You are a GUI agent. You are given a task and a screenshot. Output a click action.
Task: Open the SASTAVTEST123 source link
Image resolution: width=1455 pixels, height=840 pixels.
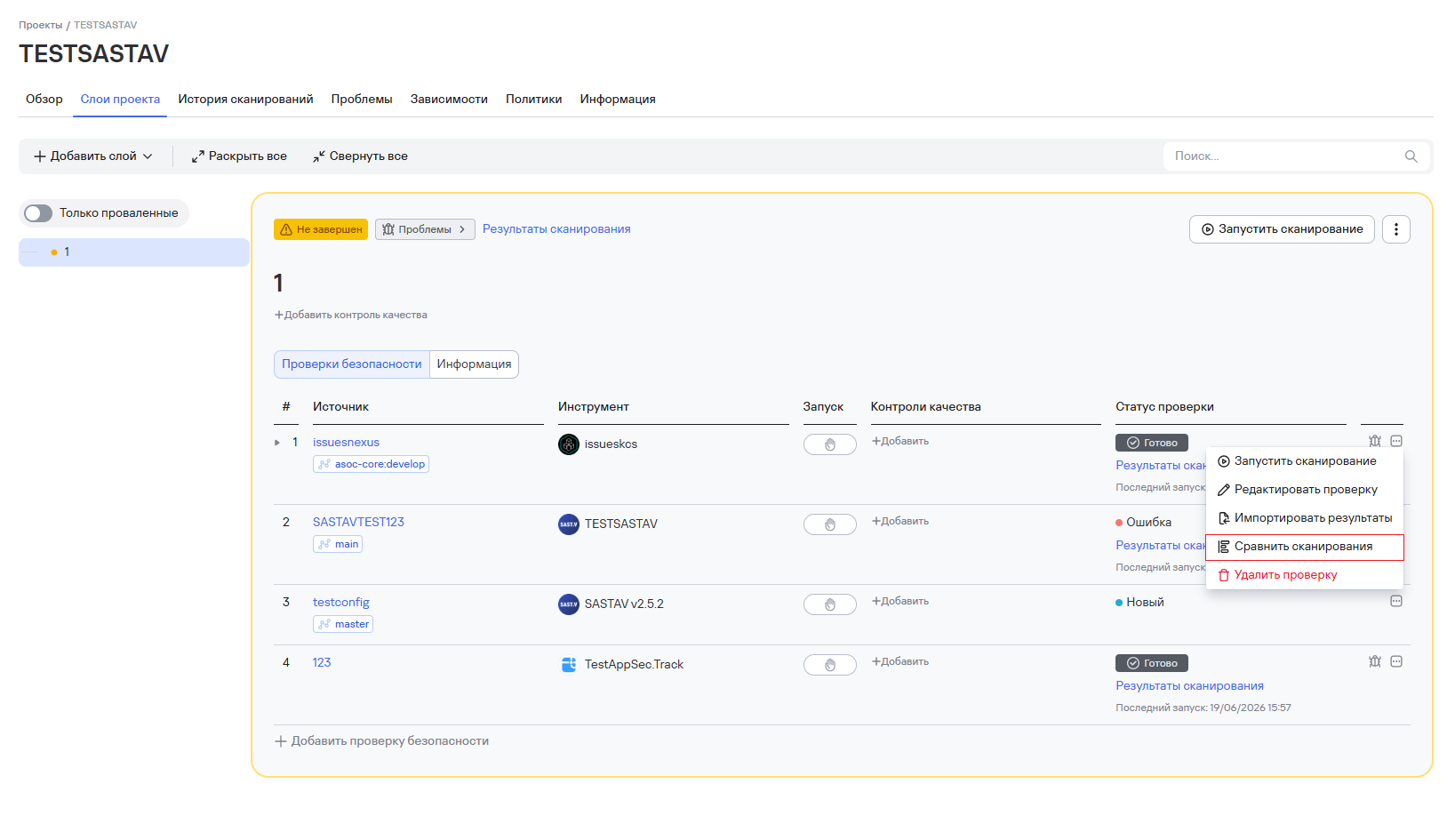coord(358,522)
